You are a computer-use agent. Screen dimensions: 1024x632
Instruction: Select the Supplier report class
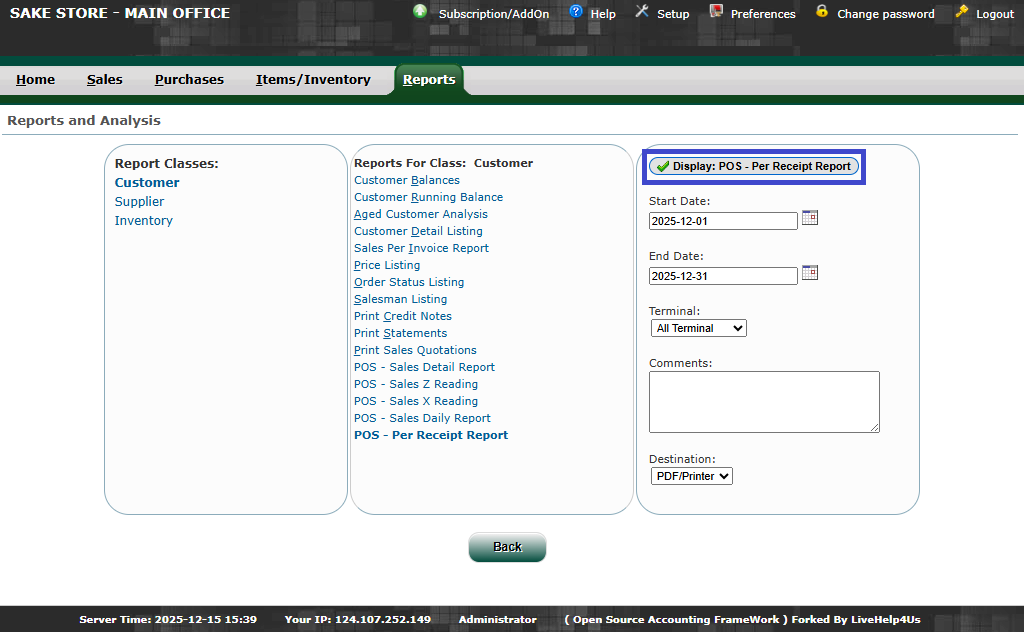pyautogui.click(x=139, y=202)
